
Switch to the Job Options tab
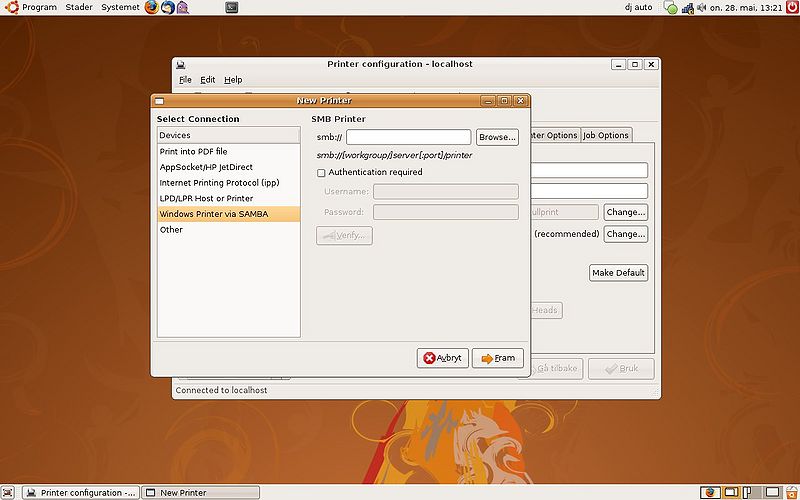pos(606,135)
